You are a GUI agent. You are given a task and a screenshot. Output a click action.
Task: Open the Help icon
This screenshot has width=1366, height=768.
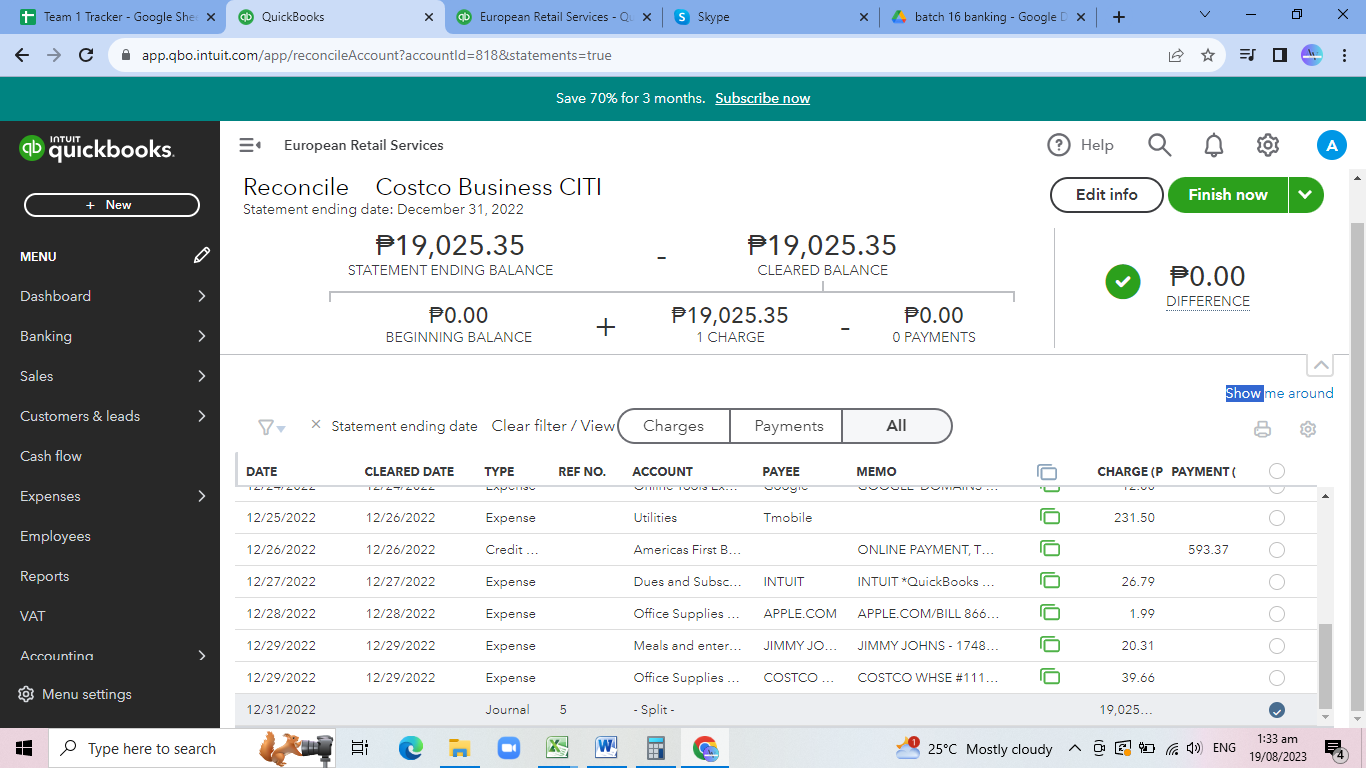click(1059, 145)
